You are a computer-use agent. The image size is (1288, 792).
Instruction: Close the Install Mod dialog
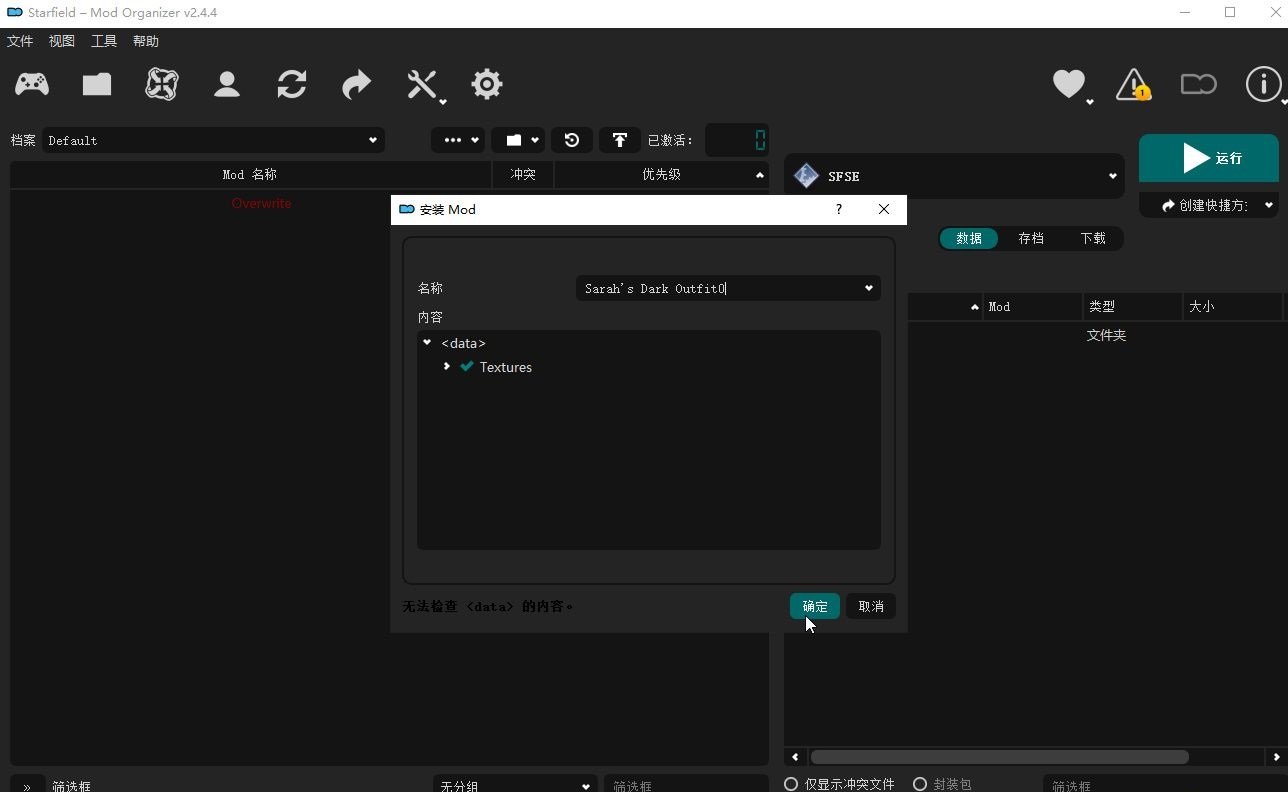(x=883, y=209)
